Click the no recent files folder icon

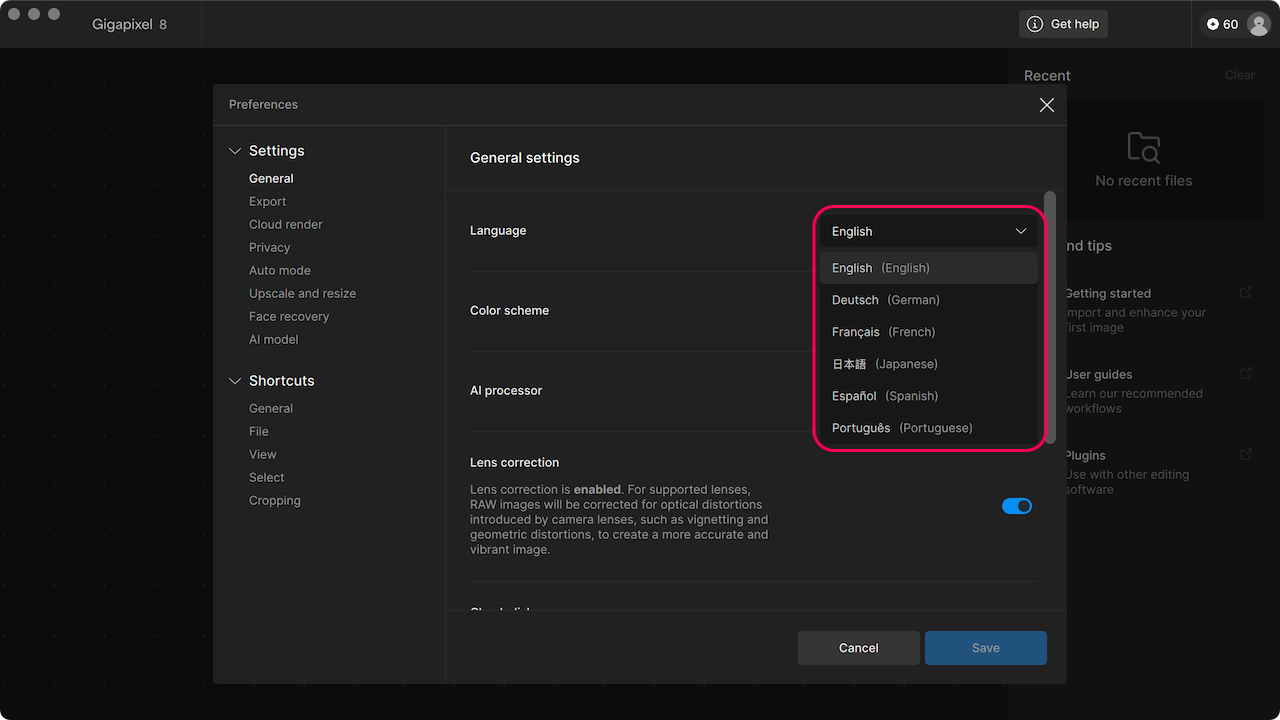(1144, 147)
